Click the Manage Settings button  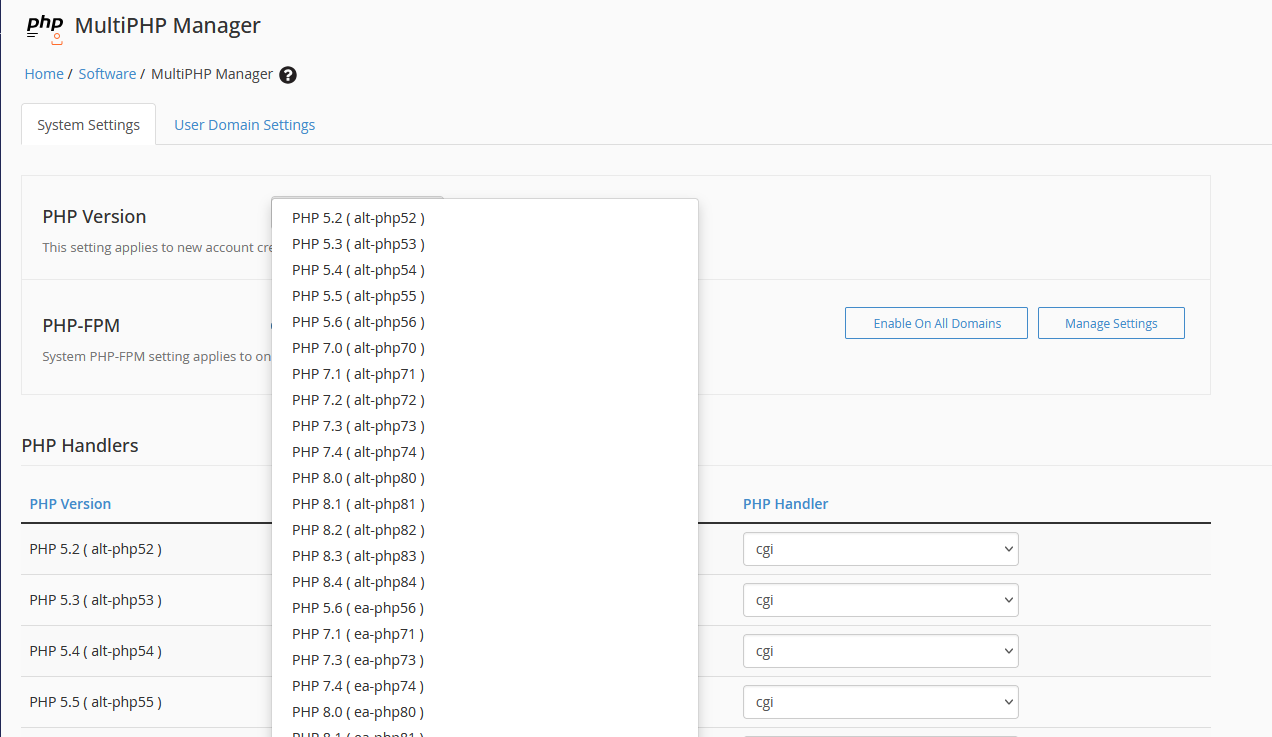pyautogui.click(x=1110, y=323)
